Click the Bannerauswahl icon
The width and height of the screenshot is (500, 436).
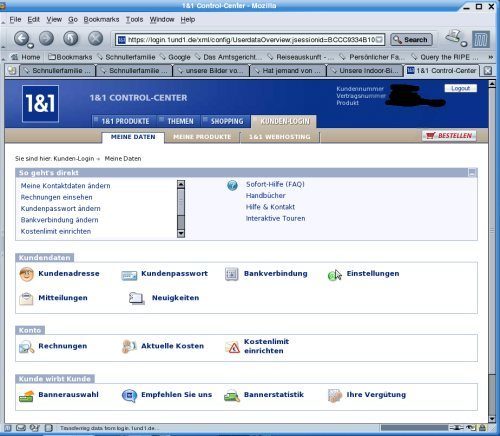point(26,396)
